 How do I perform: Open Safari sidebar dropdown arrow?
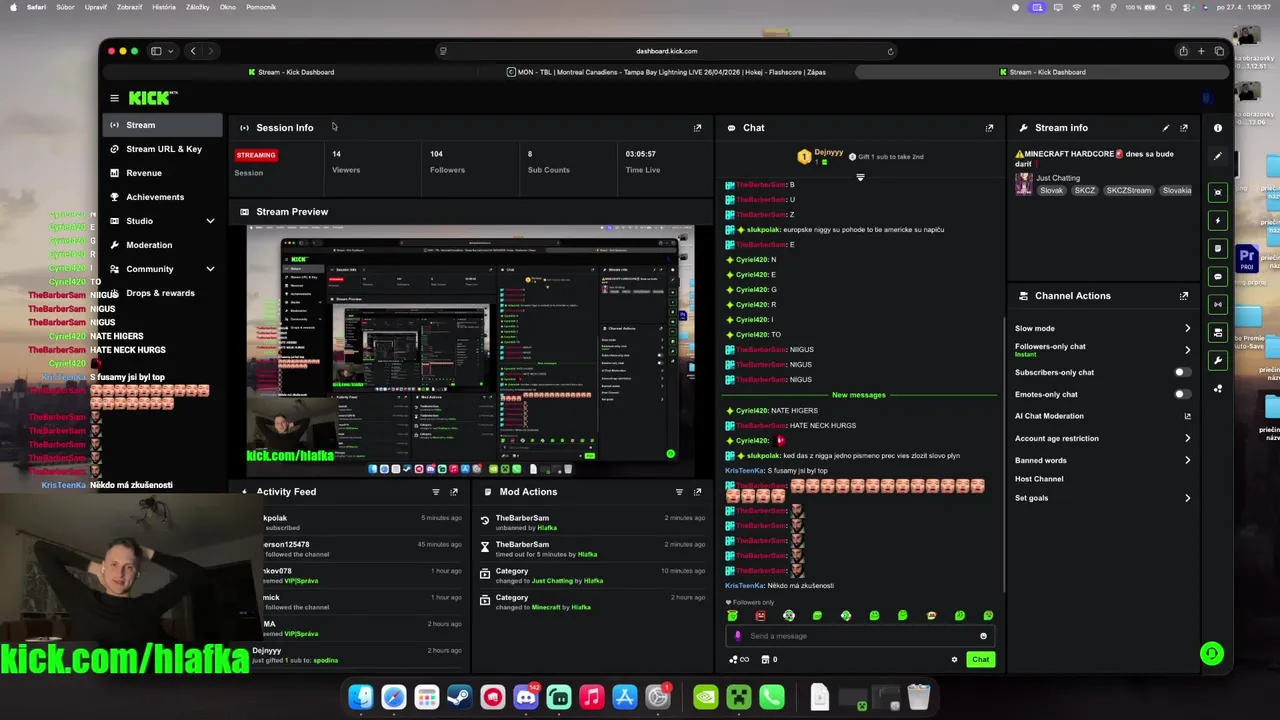[x=171, y=51]
